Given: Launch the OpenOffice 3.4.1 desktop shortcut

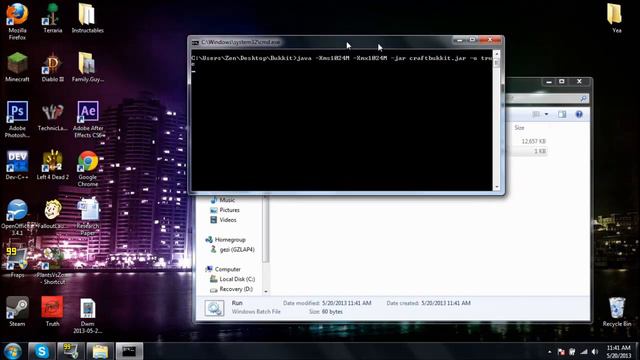Looking at the screenshot, I should 17,217.
